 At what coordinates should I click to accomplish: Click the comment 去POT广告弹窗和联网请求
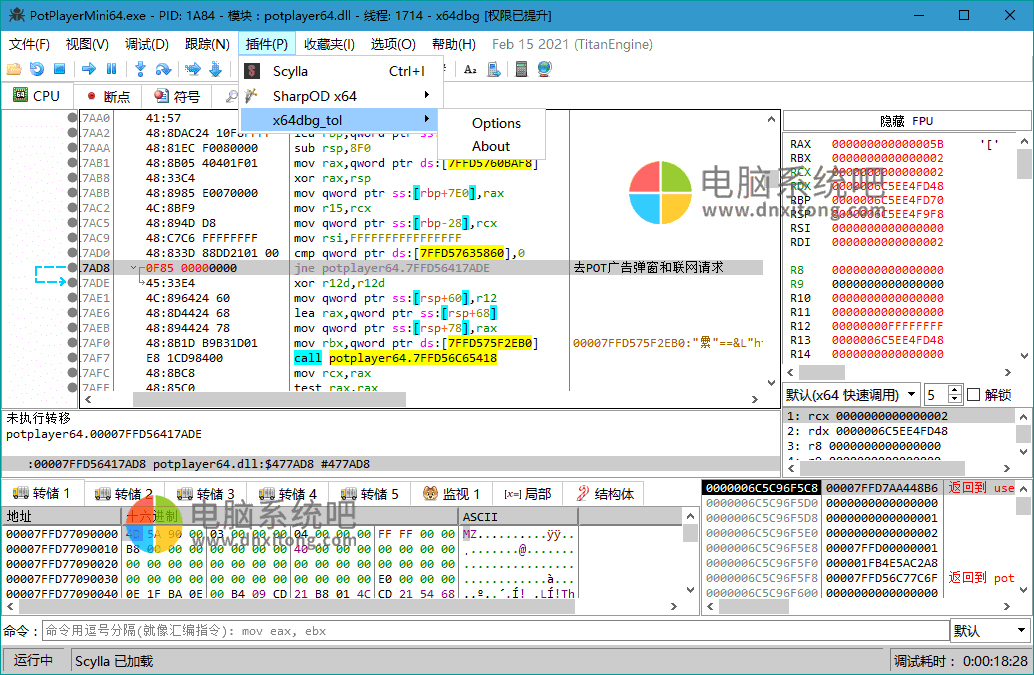pos(648,267)
